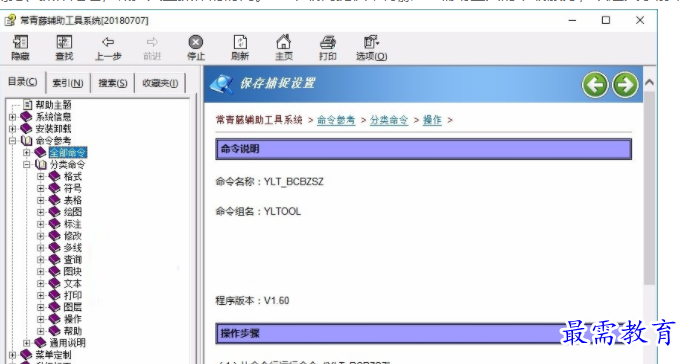Click the 表格 book icon in tree
This screenshot has height=364, width=684.
pyautogui.click(x=55, y=200)
